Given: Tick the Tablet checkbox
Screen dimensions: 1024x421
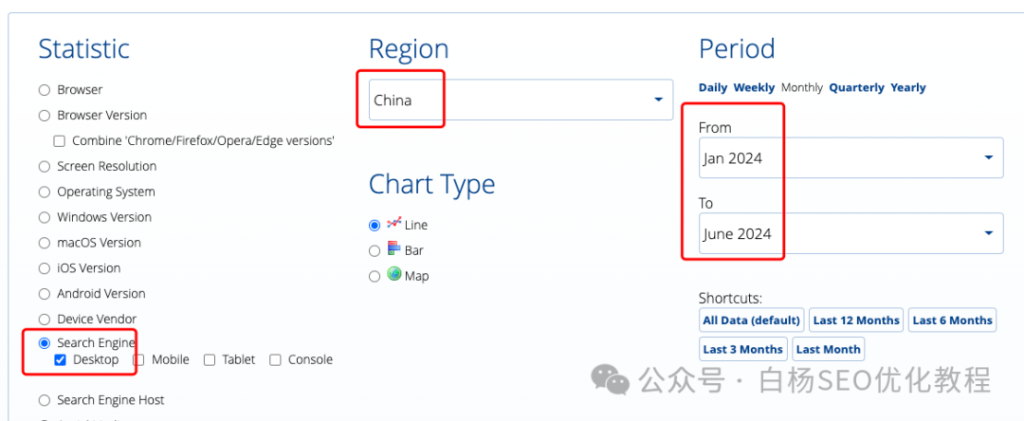Looking at the screenshot, I should click(209, 360).
